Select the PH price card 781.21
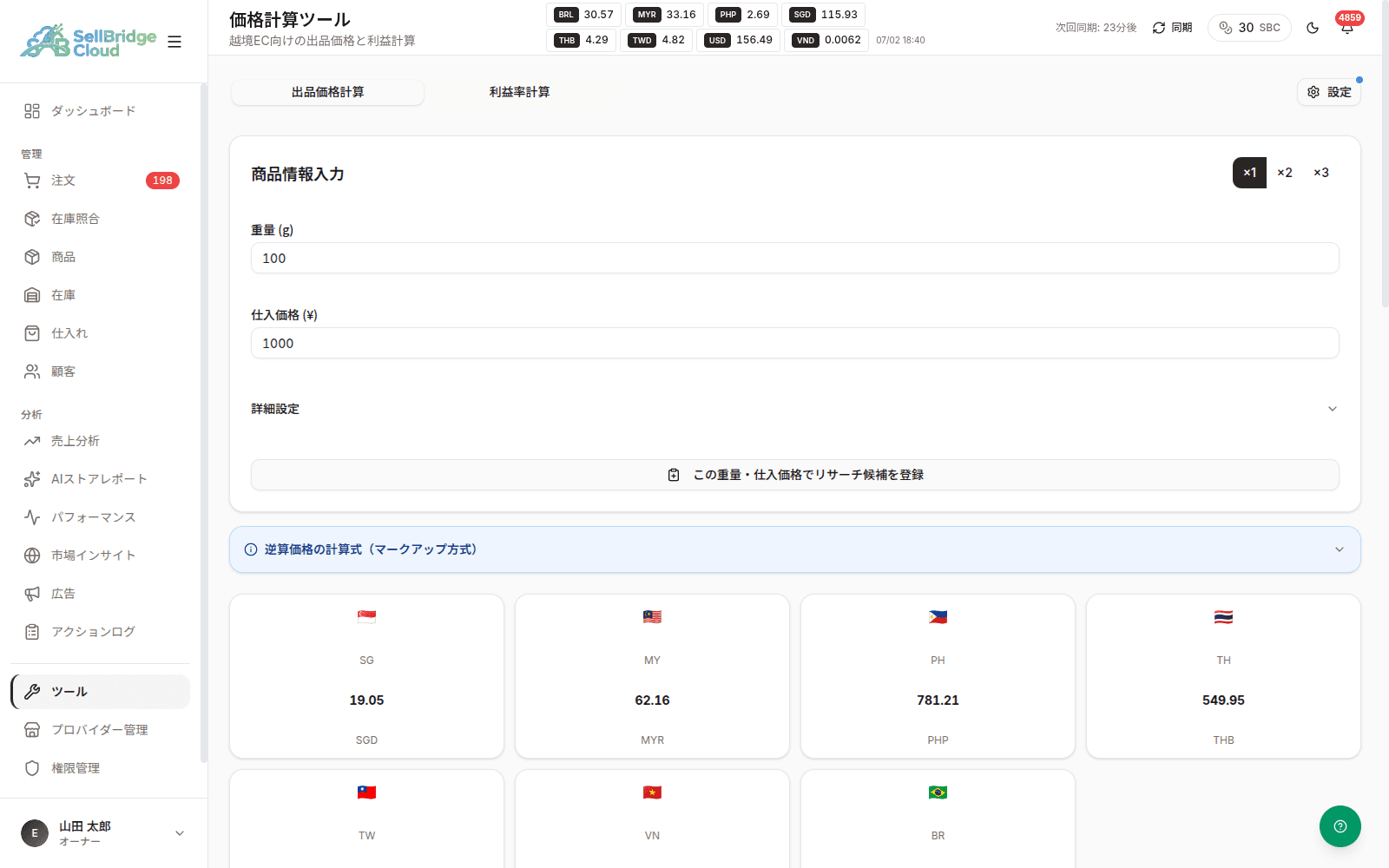The width and height of the screenshot is (1389, 868). click(x=938, y=676)
